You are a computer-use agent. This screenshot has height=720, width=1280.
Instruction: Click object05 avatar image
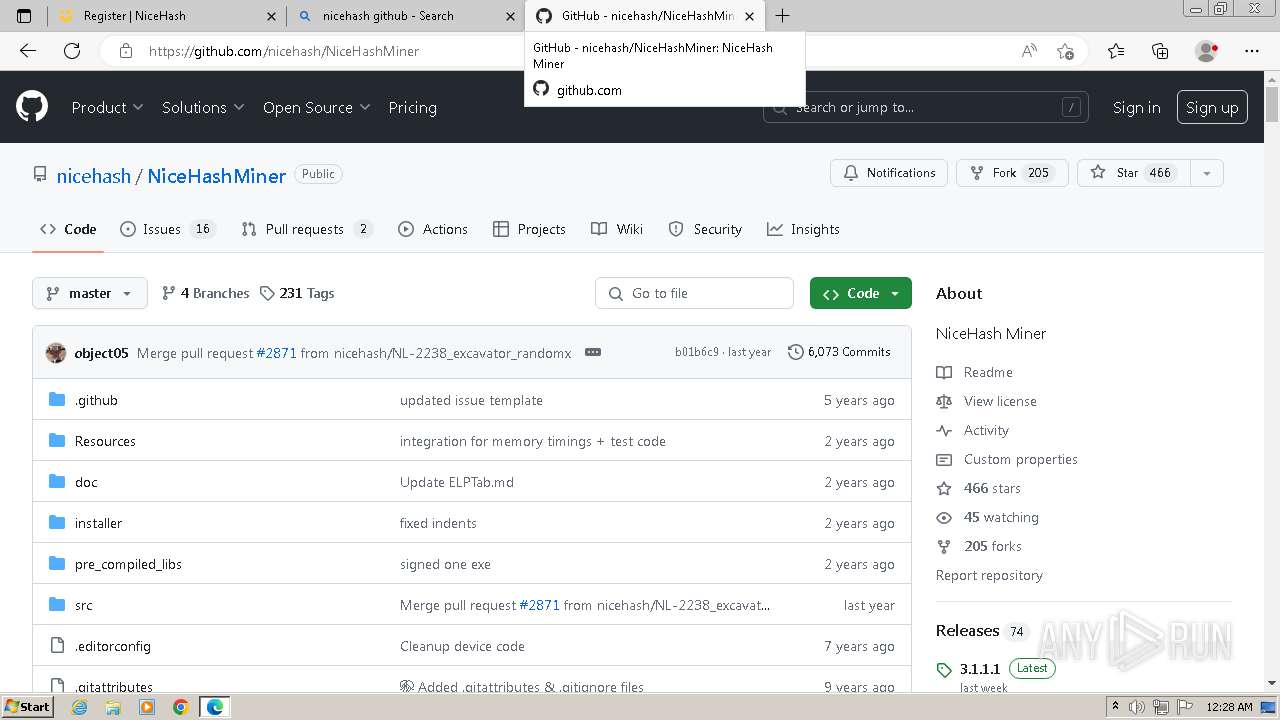coord(56,352)
